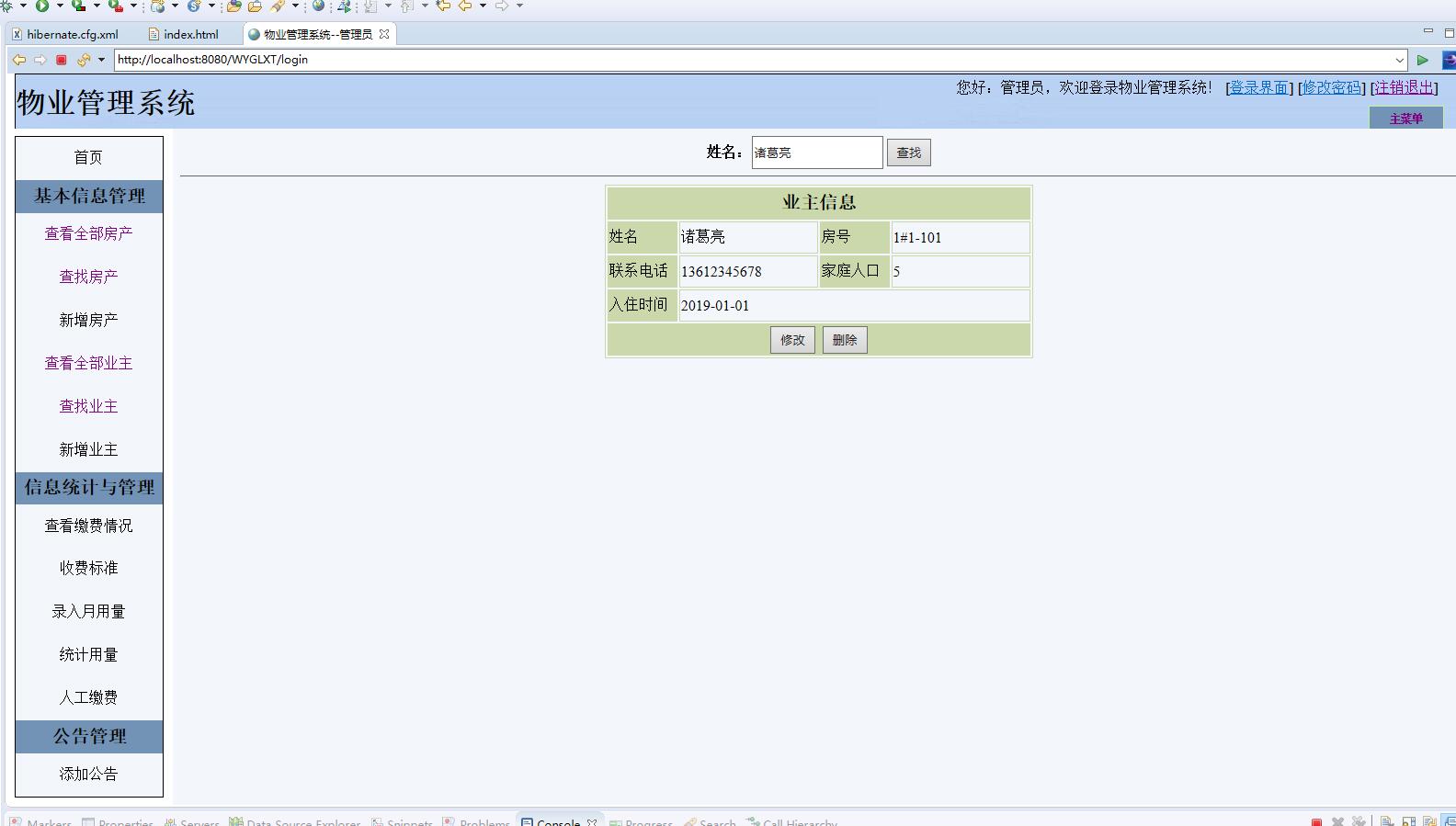Open 查看全部业主 sidebar link
The height and width of the screenshot is (826, 1456).
(88, 363)
